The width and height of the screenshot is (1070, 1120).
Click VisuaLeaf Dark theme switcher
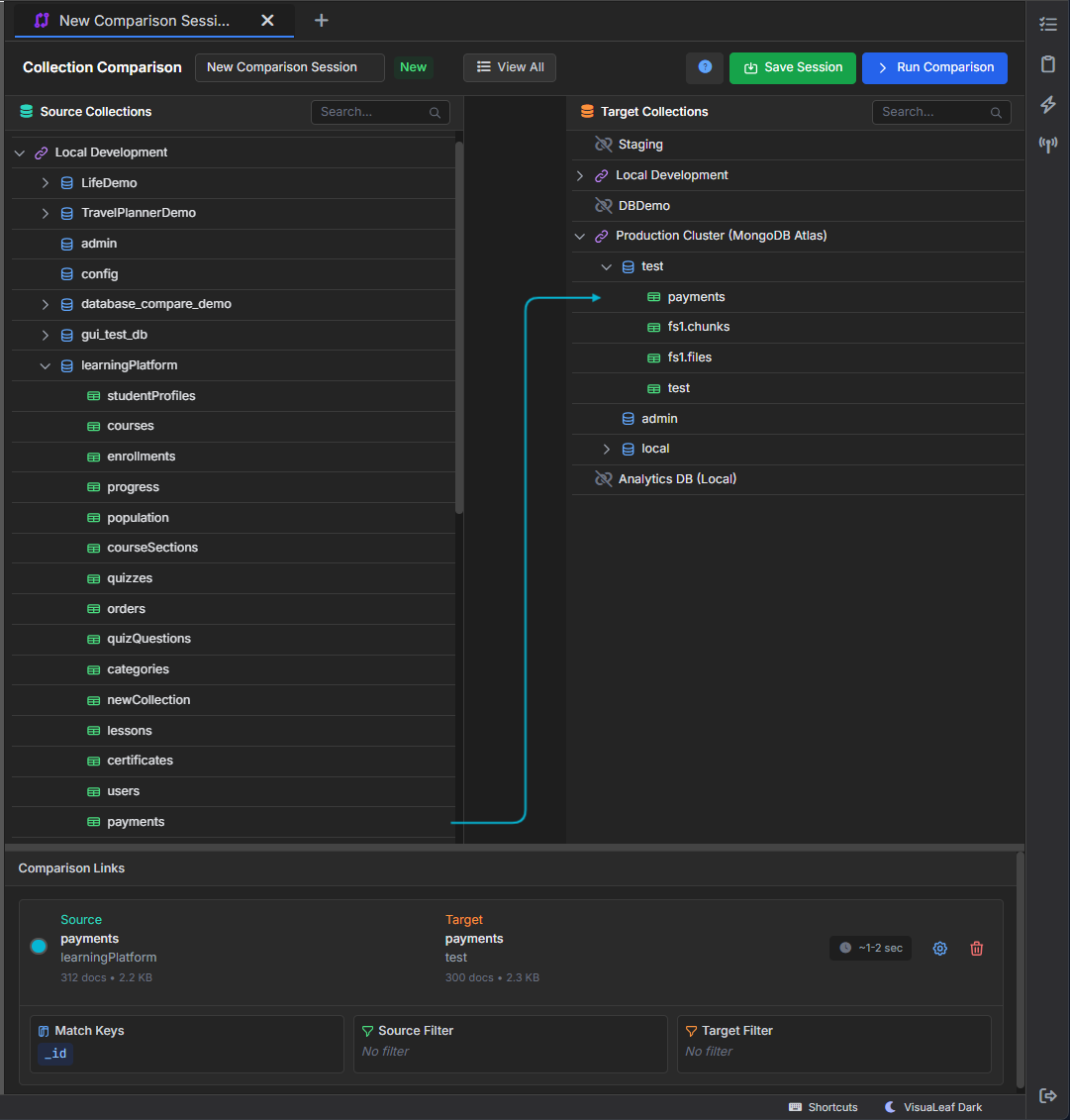[x=933, y=1107]
